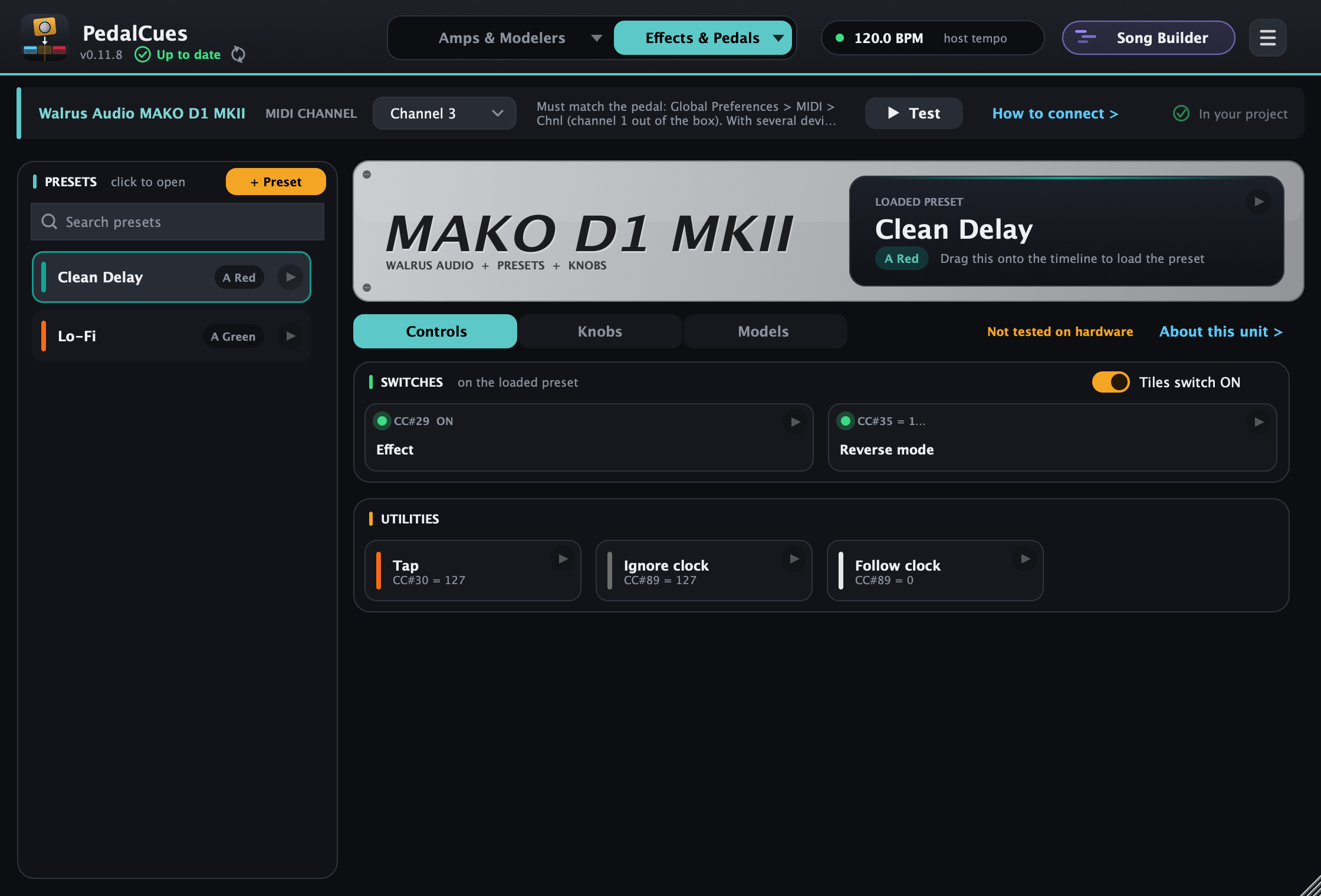The image size is (1321, 896).
Task: Click the search magnifier icon
Action: click(50, 222)
